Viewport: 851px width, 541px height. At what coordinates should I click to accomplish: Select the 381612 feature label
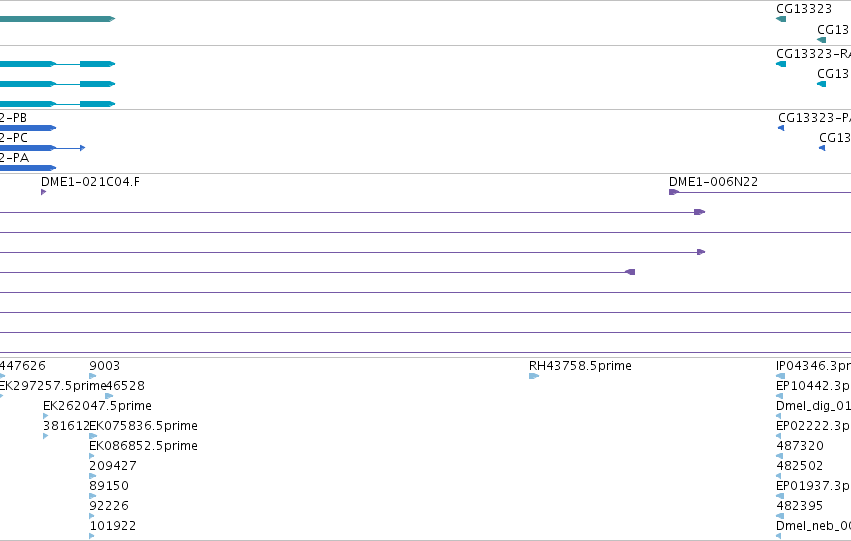(66, 426)
